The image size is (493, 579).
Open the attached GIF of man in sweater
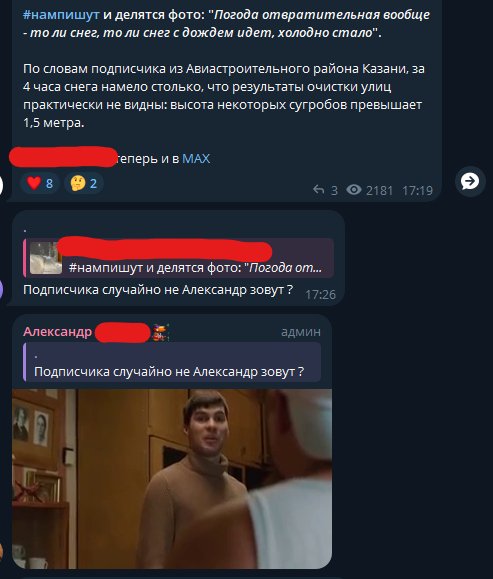pos(172,479)
